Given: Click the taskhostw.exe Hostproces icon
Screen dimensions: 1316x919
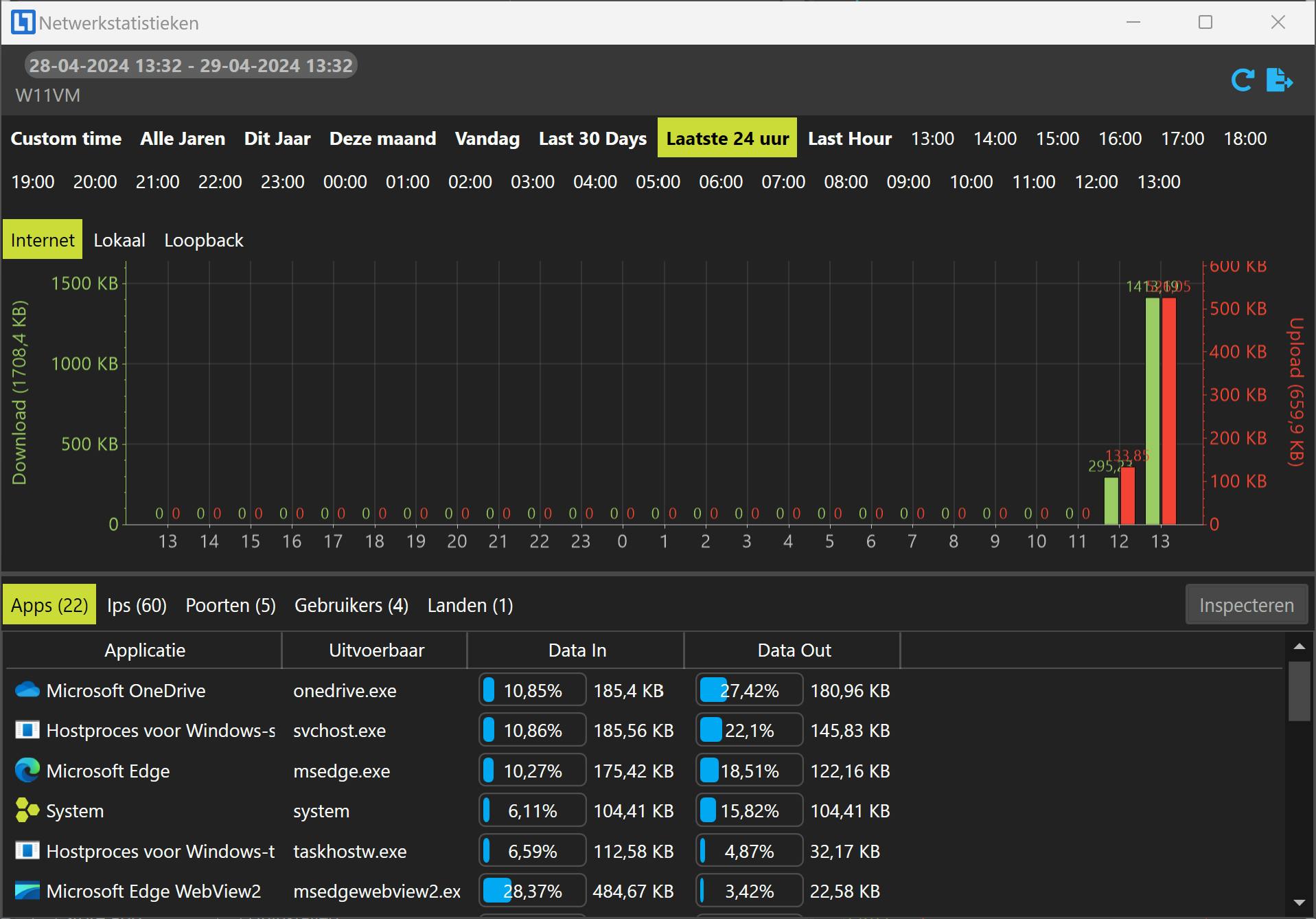Looking at the screenshot, I should click(x=27, y=851).
